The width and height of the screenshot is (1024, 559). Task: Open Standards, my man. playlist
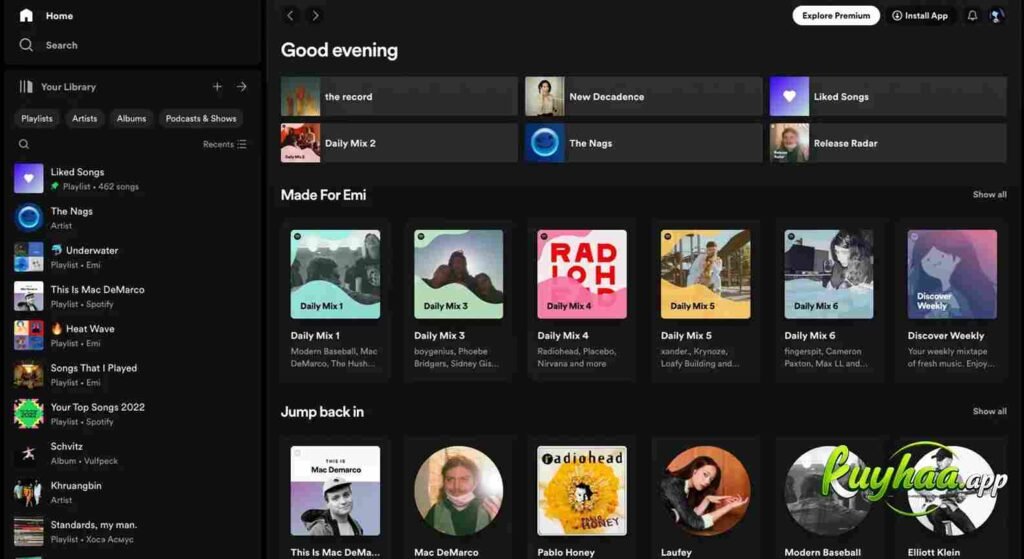[x=131, y=532]
